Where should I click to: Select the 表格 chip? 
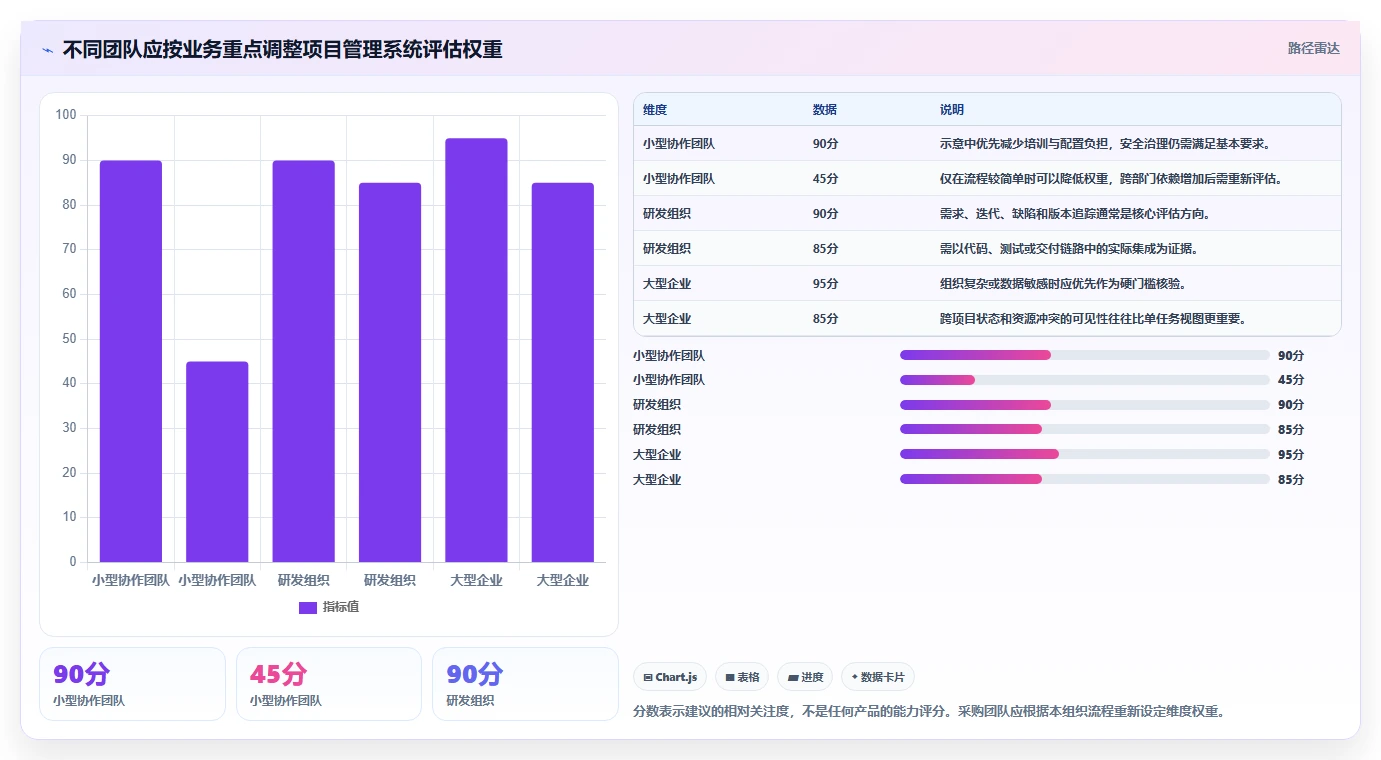tap(742, 677)
